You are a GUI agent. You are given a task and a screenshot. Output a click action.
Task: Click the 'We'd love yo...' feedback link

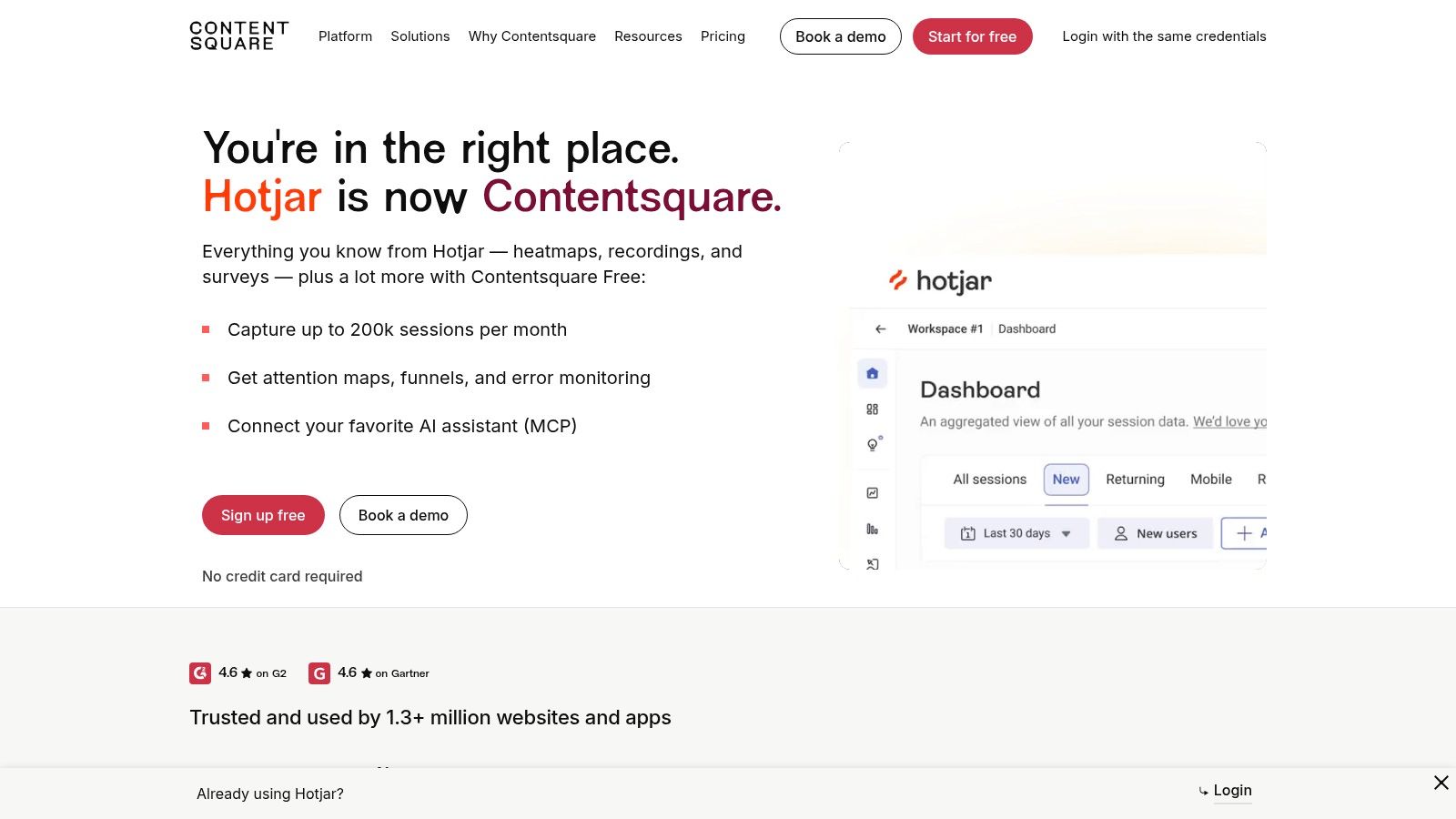pos(1229,421)
